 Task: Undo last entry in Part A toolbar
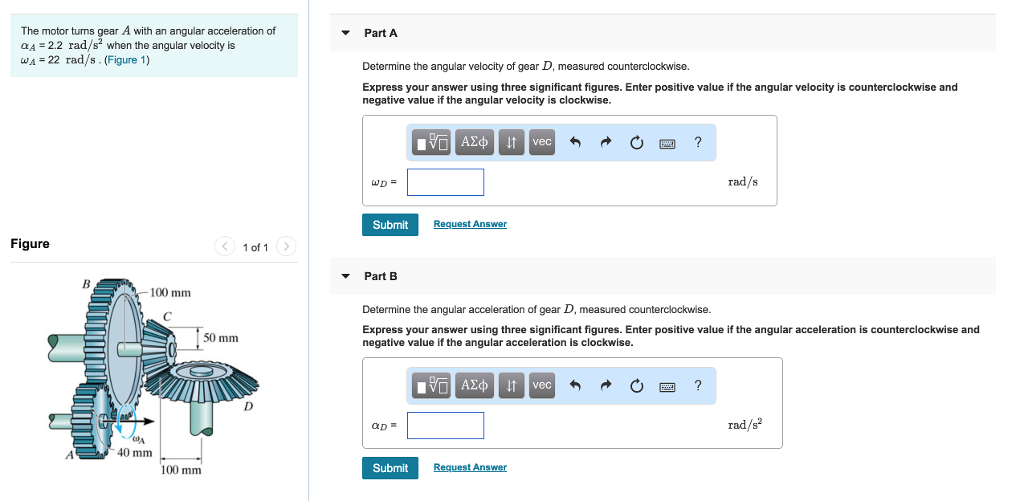coord(575,143)
